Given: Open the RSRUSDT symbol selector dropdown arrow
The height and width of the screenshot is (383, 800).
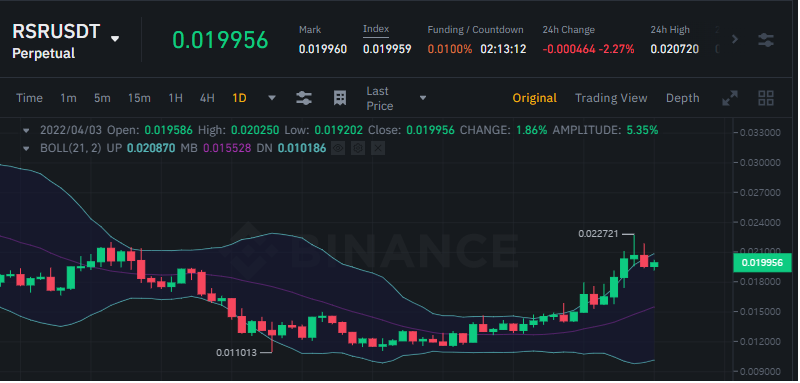Looking at the screenshot, I should tap(115, 39).
